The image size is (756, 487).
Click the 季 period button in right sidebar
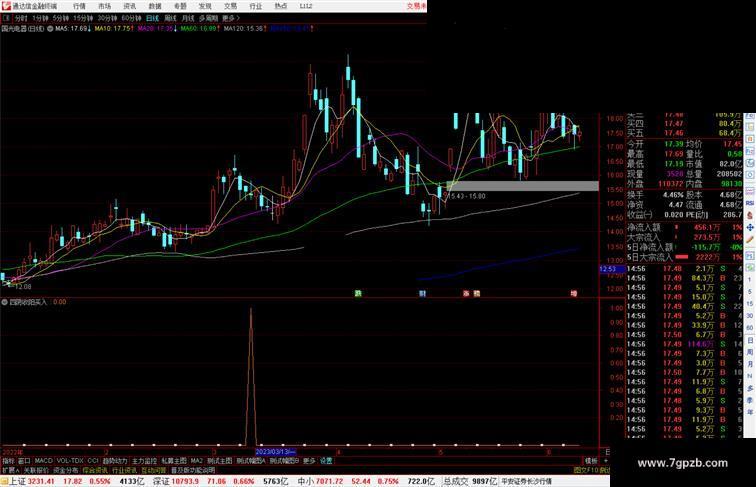(x=750, y=400)
